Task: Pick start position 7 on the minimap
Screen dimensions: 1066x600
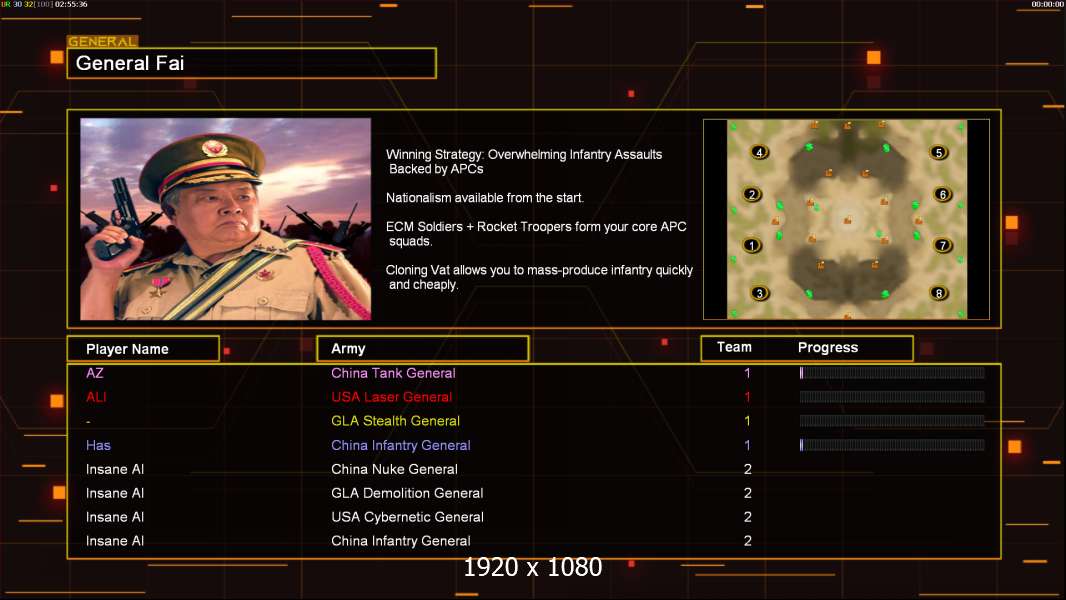Action: (943, 245)
